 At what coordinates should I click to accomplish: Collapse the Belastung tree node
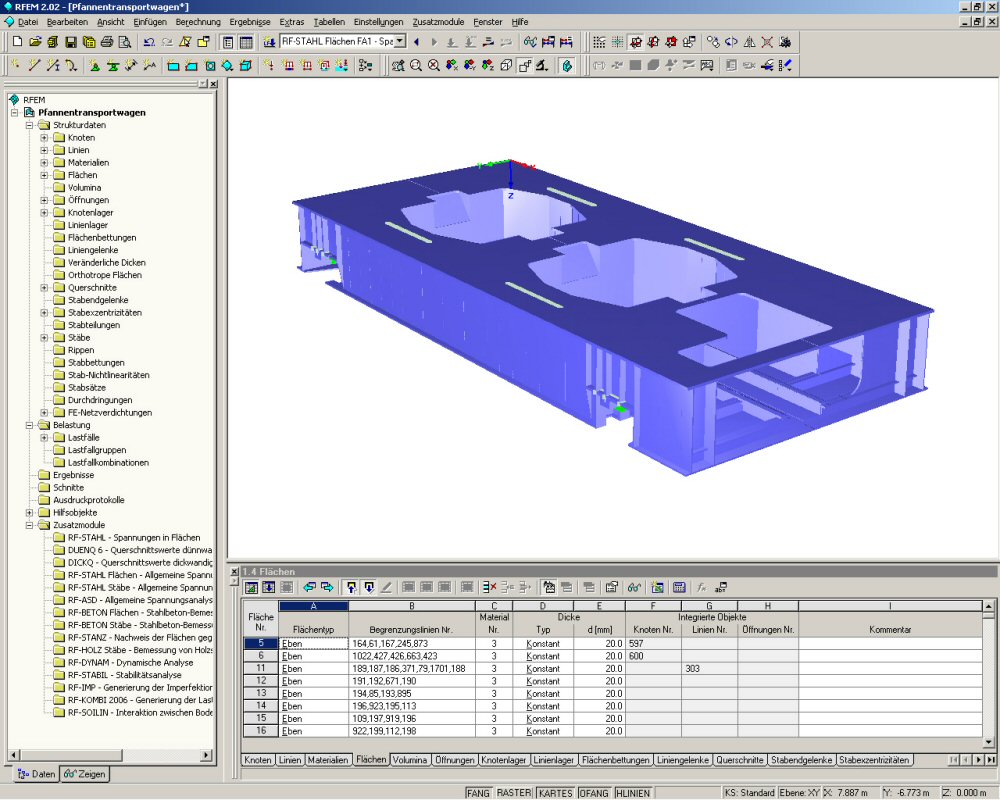click(x=29, y=425)
